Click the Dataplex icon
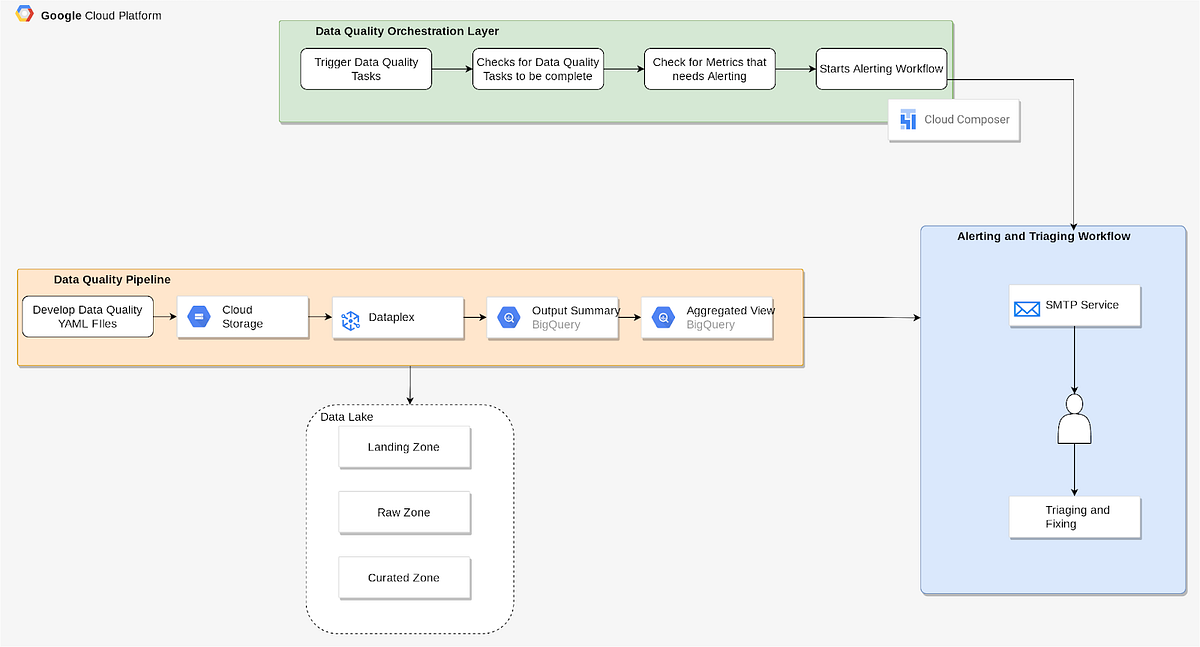This screenshot has height=647, width=1200. (351, 318)
